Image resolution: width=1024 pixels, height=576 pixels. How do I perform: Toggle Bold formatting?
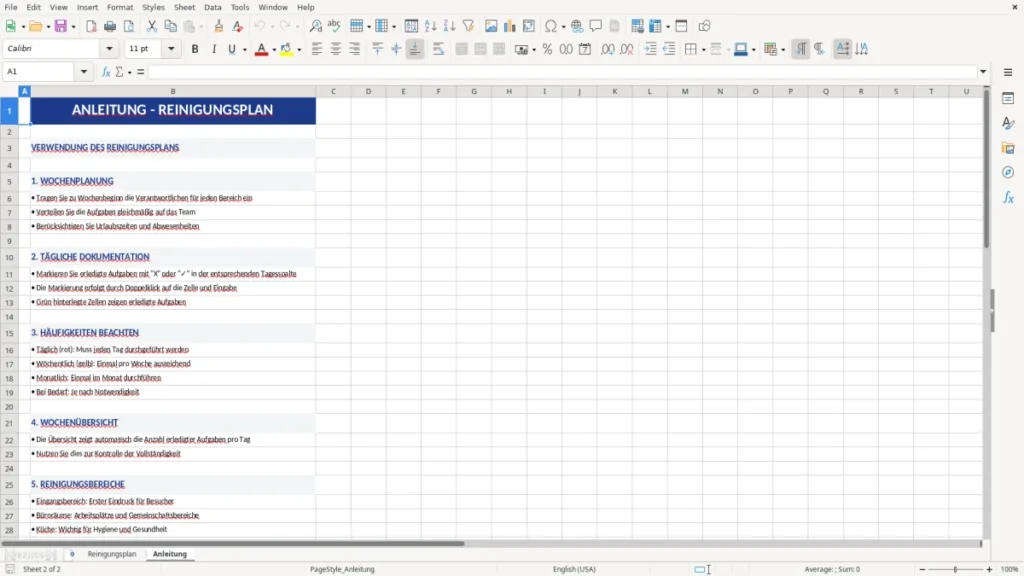click(195, 49)
